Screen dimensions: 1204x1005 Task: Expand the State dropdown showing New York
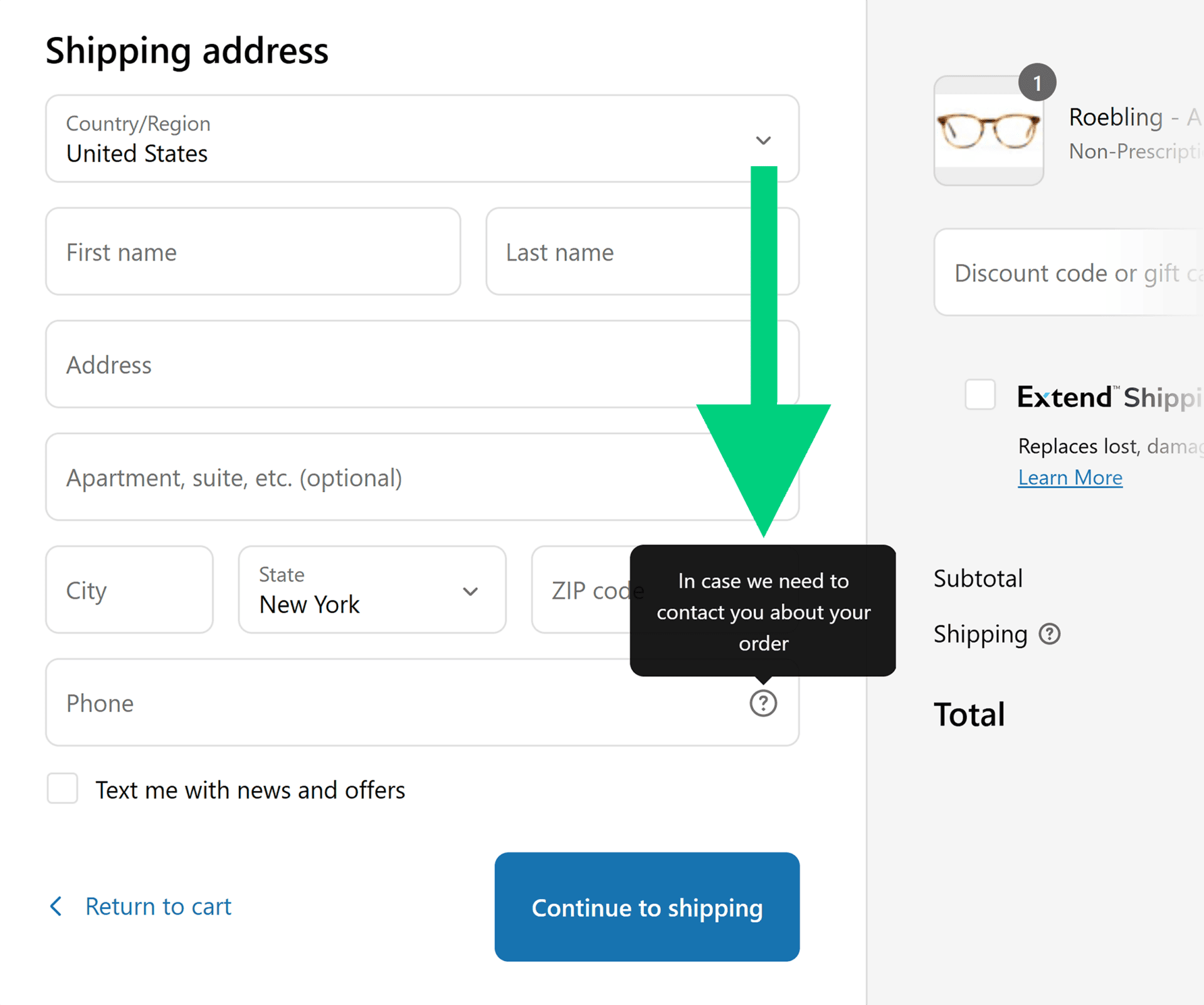[x=372, y=590]
